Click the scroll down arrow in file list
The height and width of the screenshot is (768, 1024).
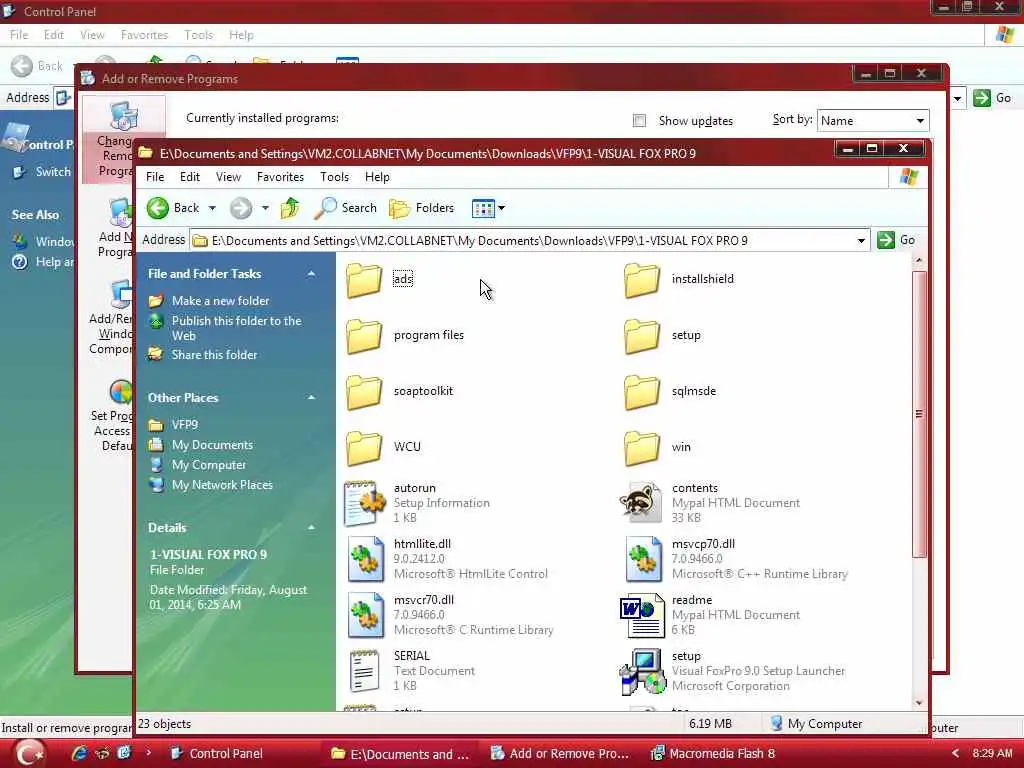(919, 703)
